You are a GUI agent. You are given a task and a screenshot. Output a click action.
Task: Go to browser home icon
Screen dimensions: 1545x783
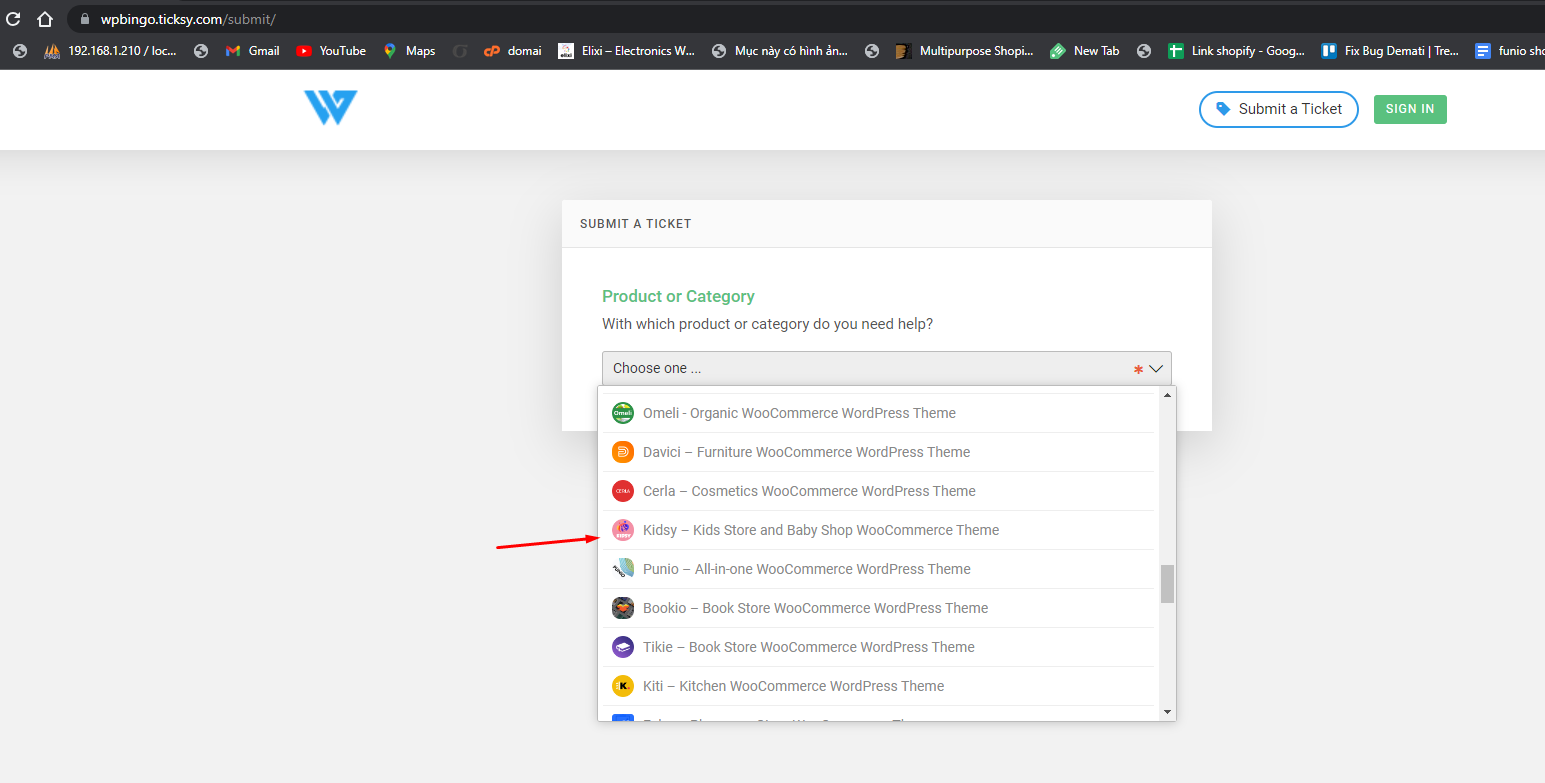click(x=44, y=19)
